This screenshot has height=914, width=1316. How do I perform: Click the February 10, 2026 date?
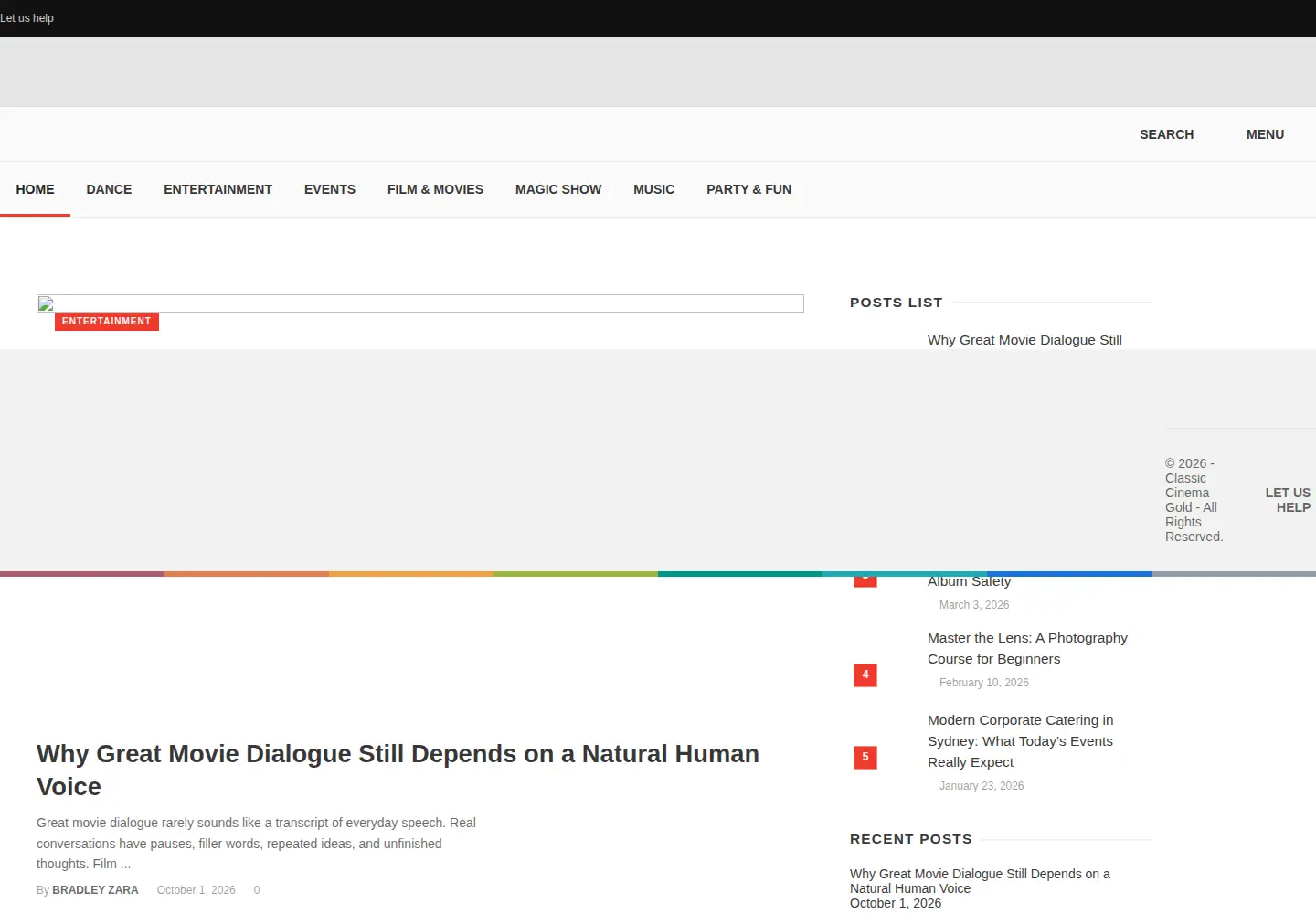(983, 683)
